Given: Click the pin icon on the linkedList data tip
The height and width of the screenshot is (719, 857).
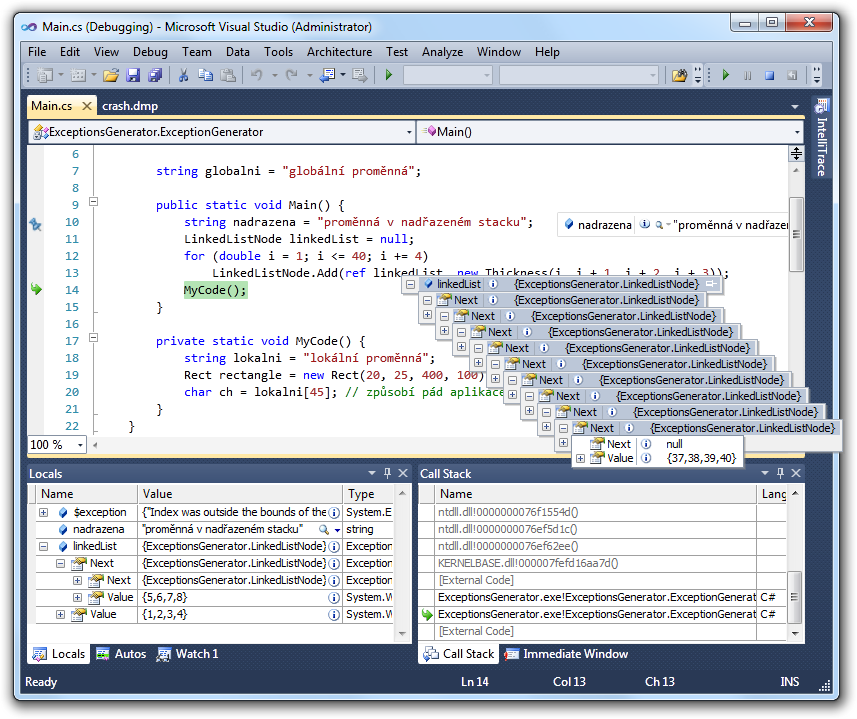Looking at the screenshot, I should (x=711, y=284).
